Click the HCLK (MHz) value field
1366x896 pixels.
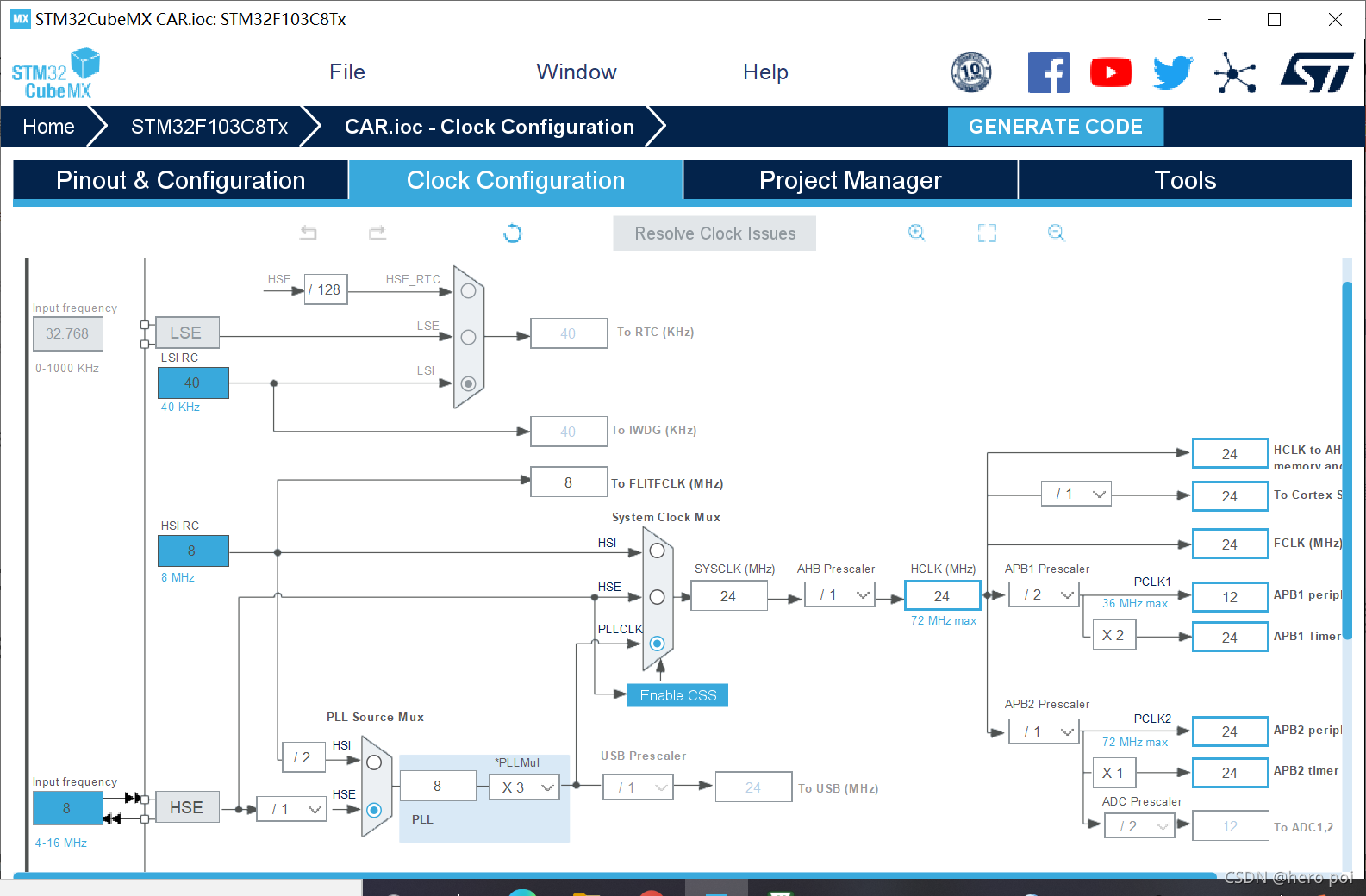[x=942, y=595]
